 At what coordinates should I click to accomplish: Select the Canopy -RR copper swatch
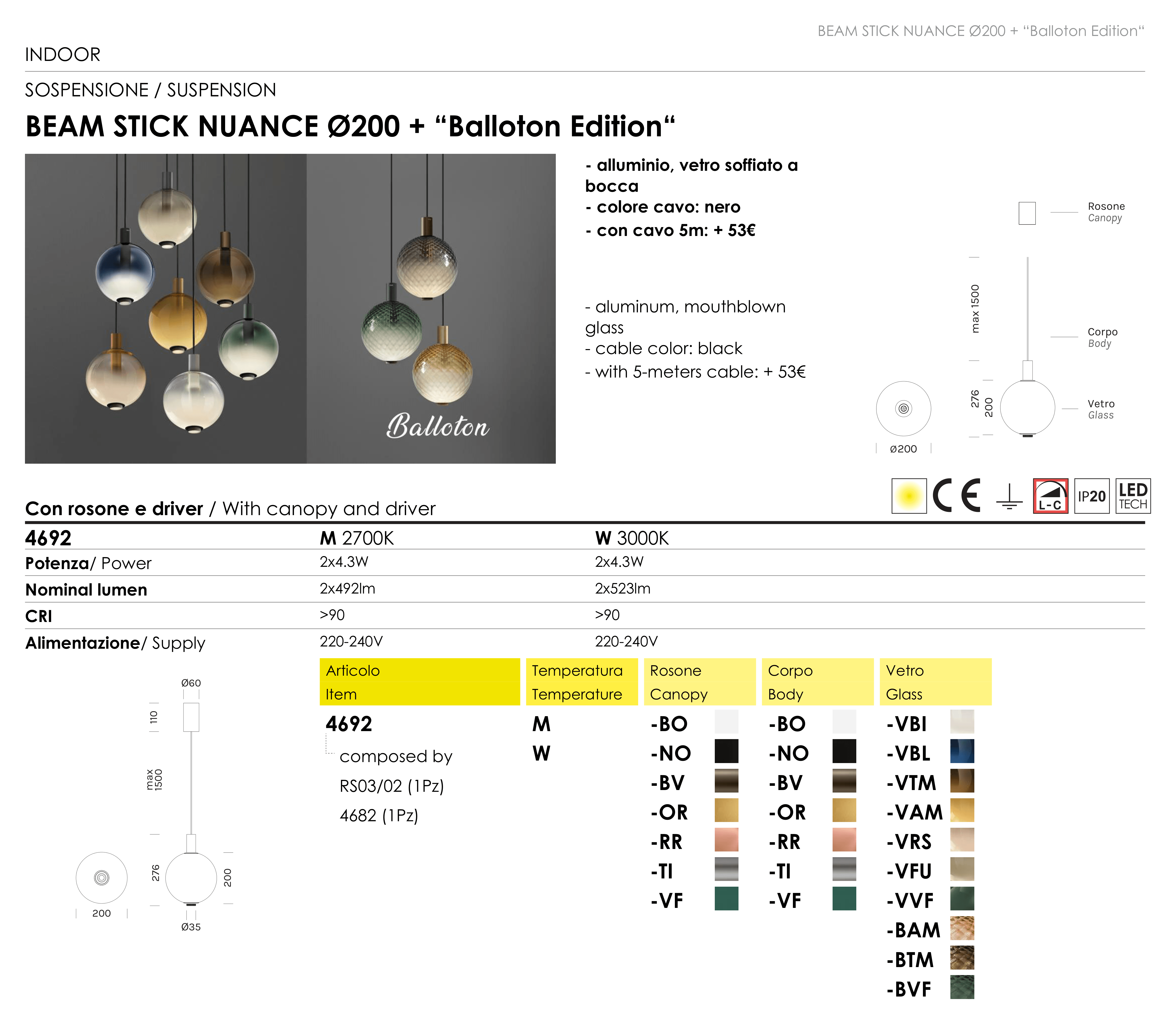(727, 840)
